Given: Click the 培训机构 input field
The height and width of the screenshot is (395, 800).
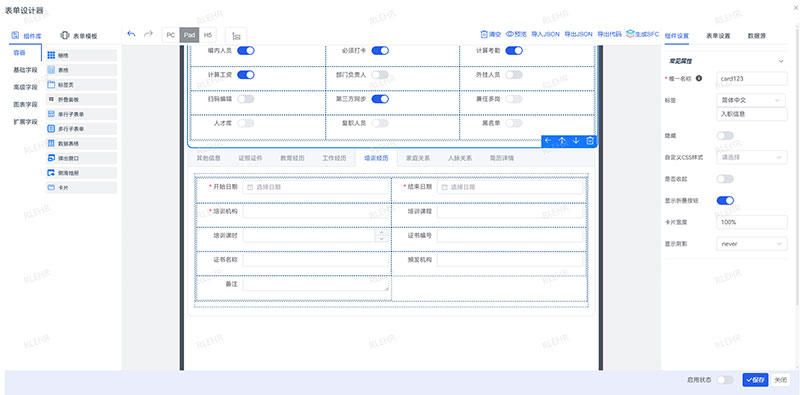Looking at the screenshot, I should coord(316,211).
